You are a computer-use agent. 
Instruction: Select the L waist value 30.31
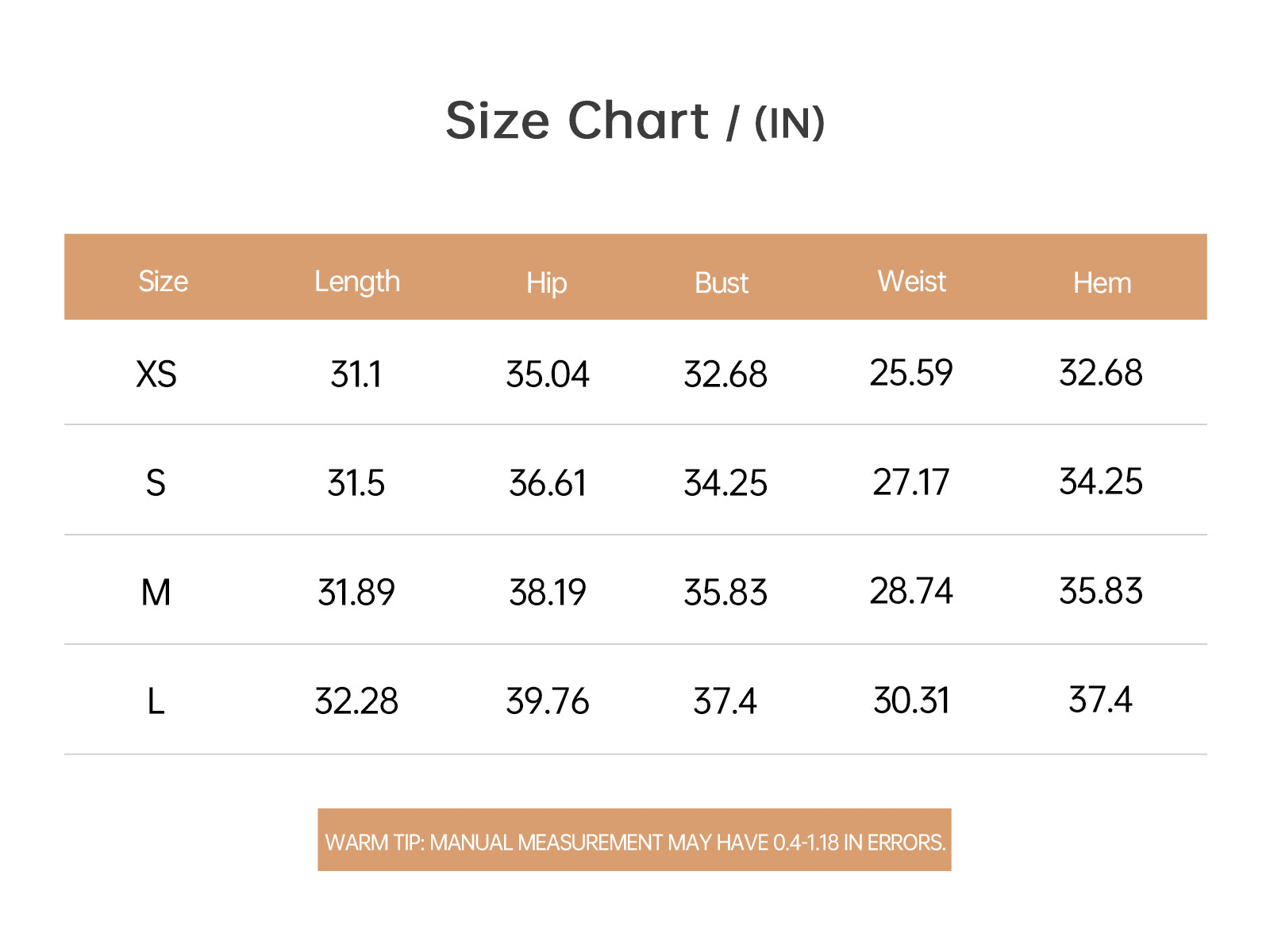point(911,701)
